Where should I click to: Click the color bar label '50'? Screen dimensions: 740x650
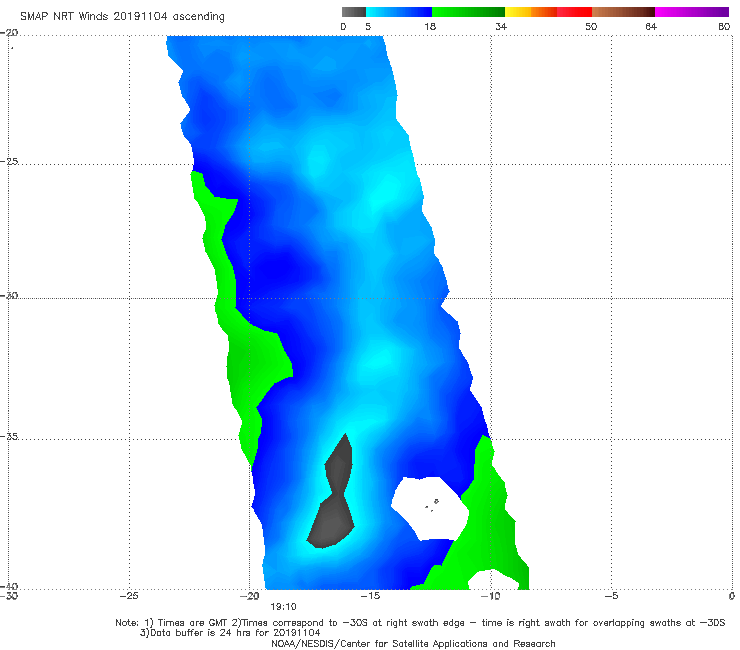[x=591, y=27]
